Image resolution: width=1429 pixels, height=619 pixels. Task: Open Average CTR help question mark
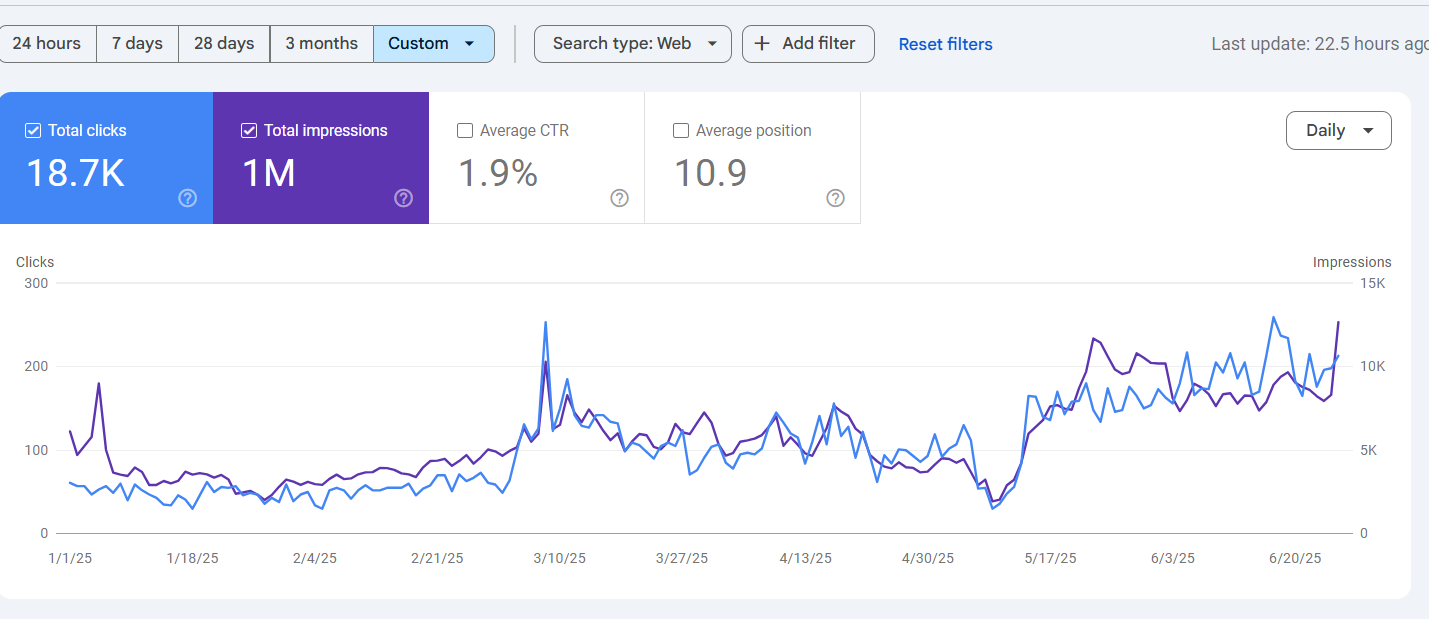click(619, 198)
